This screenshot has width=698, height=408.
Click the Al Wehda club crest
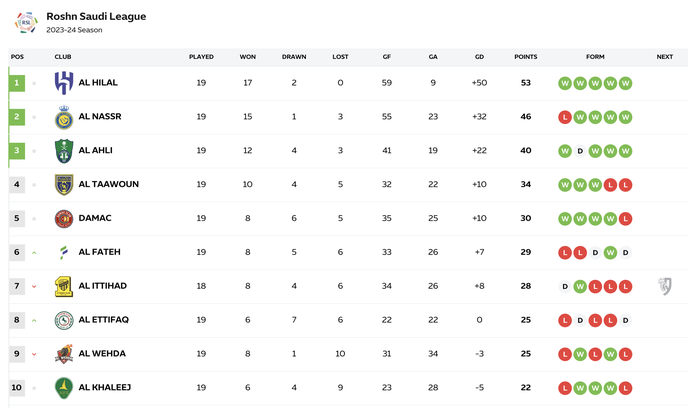[64, 354]
